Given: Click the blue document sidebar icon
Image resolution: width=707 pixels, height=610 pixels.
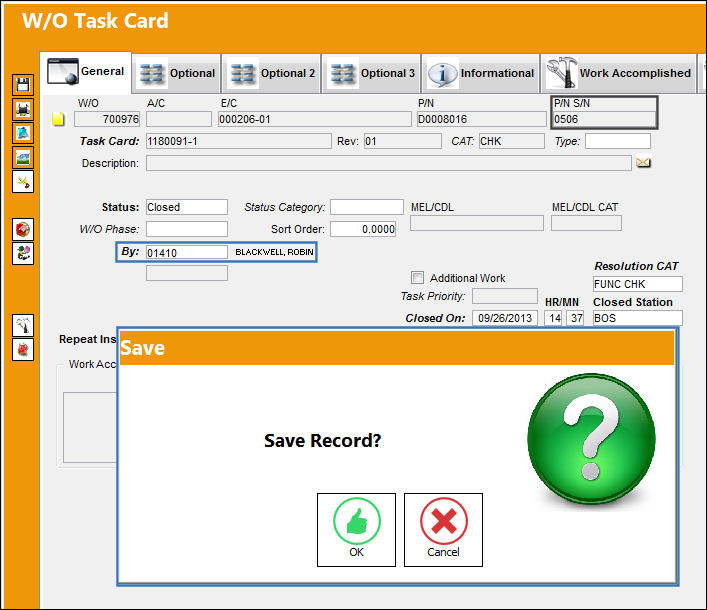Looking at the screenshot, I should [x=23, y=133].
